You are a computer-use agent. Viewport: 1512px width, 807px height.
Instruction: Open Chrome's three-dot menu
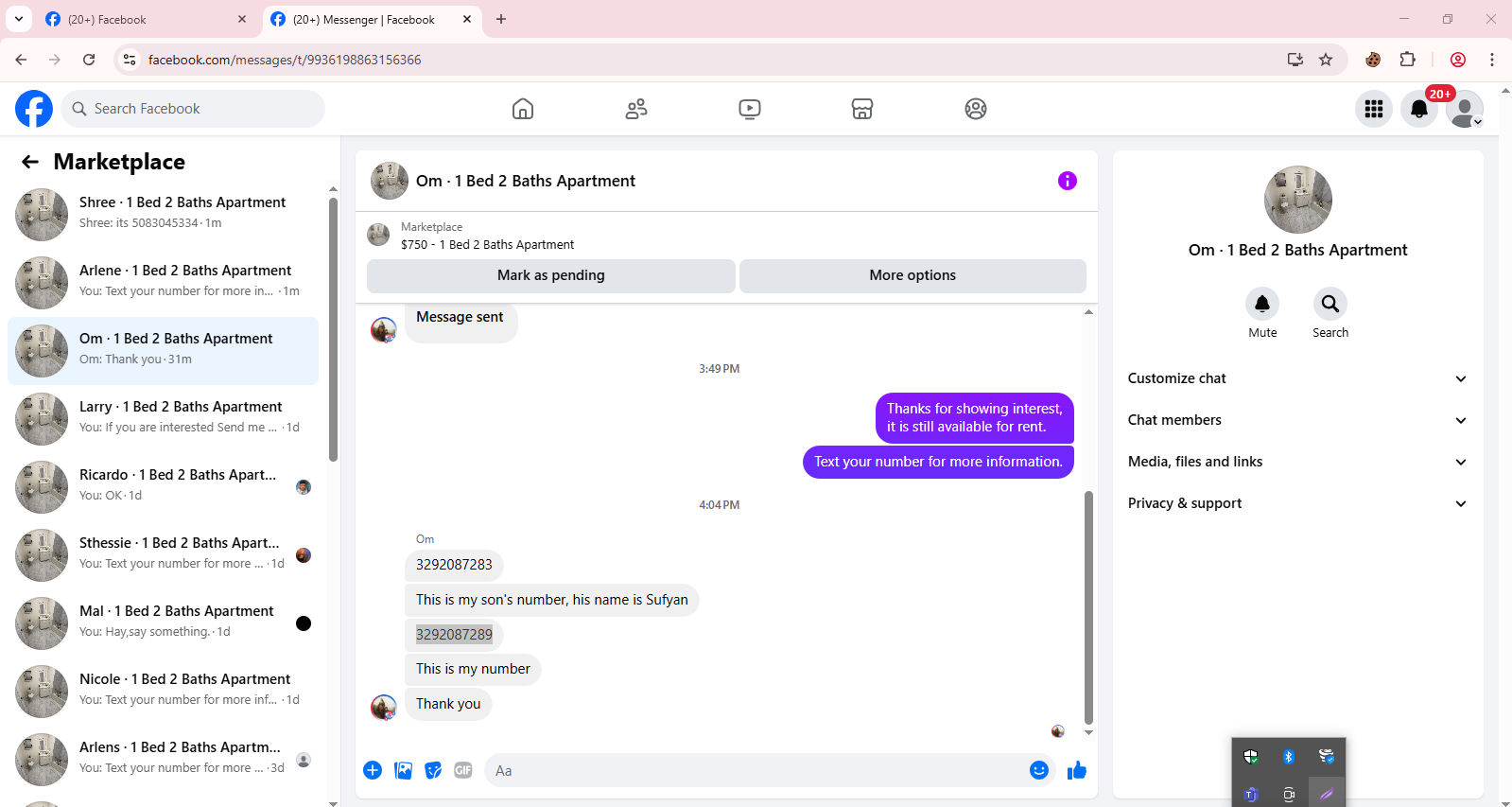(1492, 60)
